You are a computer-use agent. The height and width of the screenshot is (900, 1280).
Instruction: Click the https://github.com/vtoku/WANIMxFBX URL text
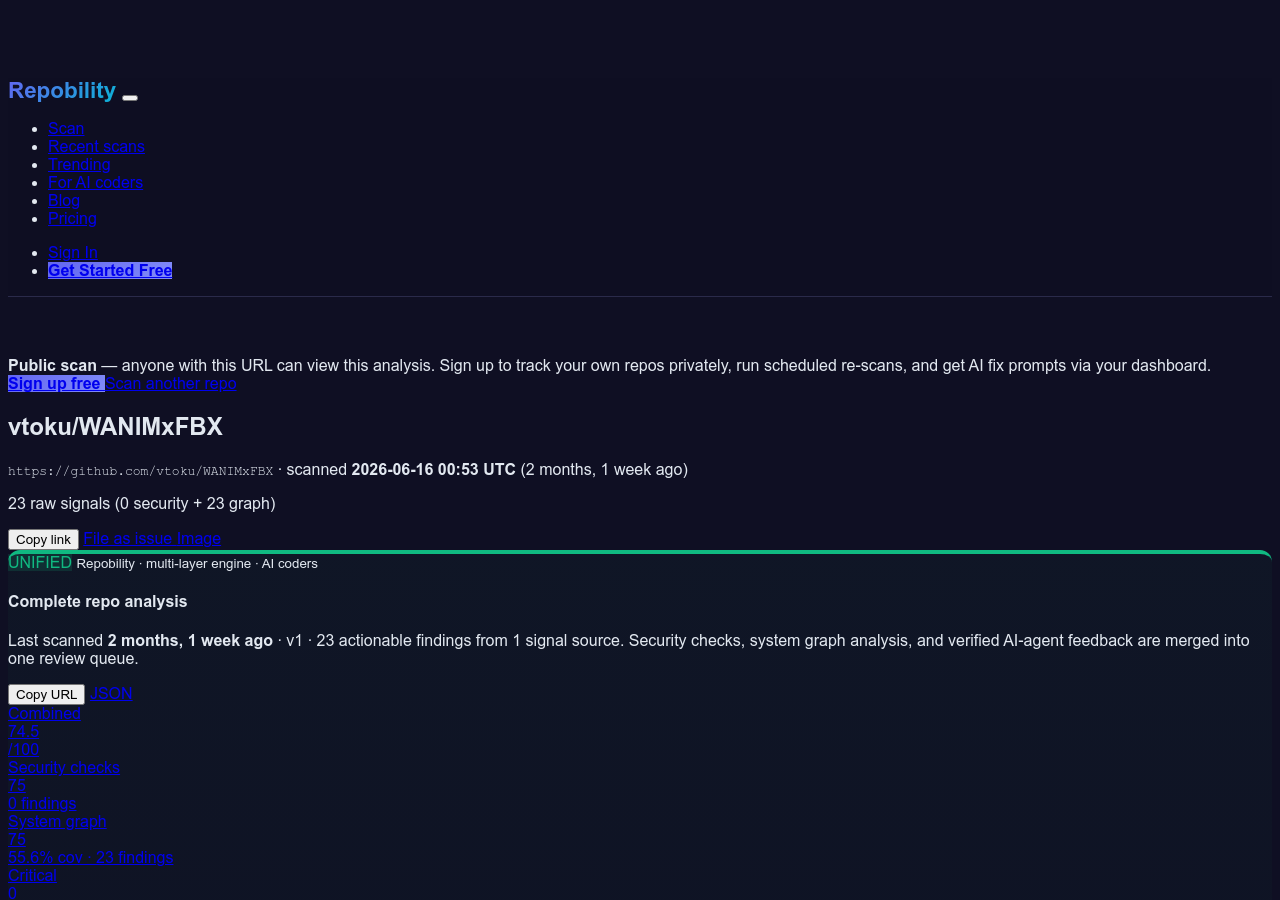pos(140,470)
